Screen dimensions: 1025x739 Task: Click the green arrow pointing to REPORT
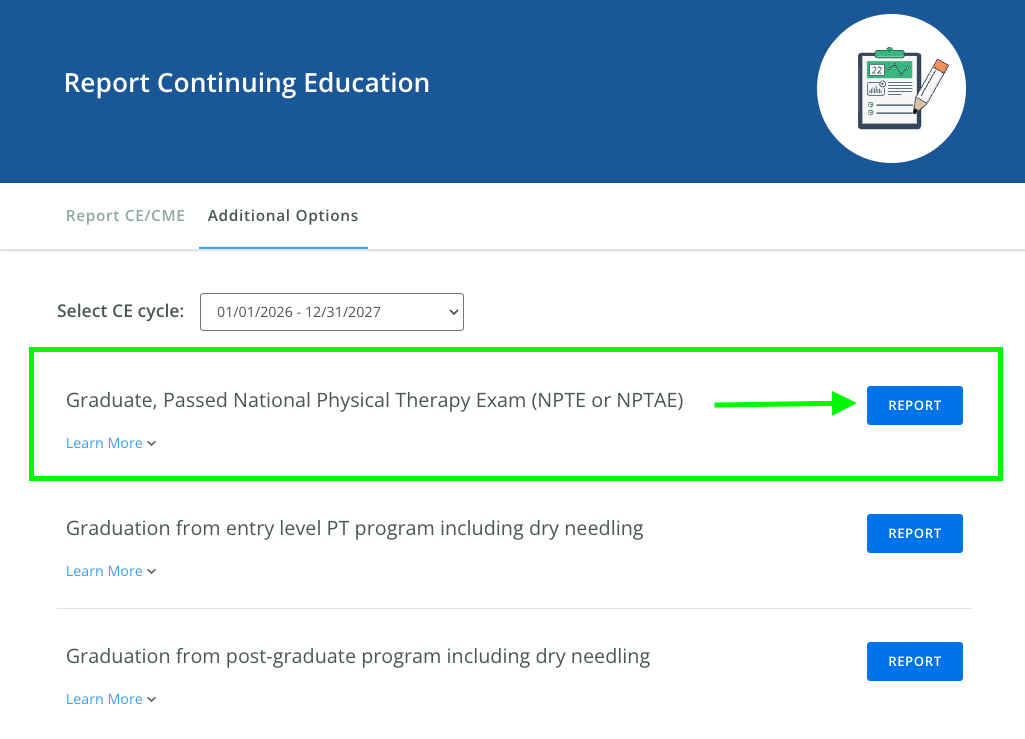tap(786, 404)
